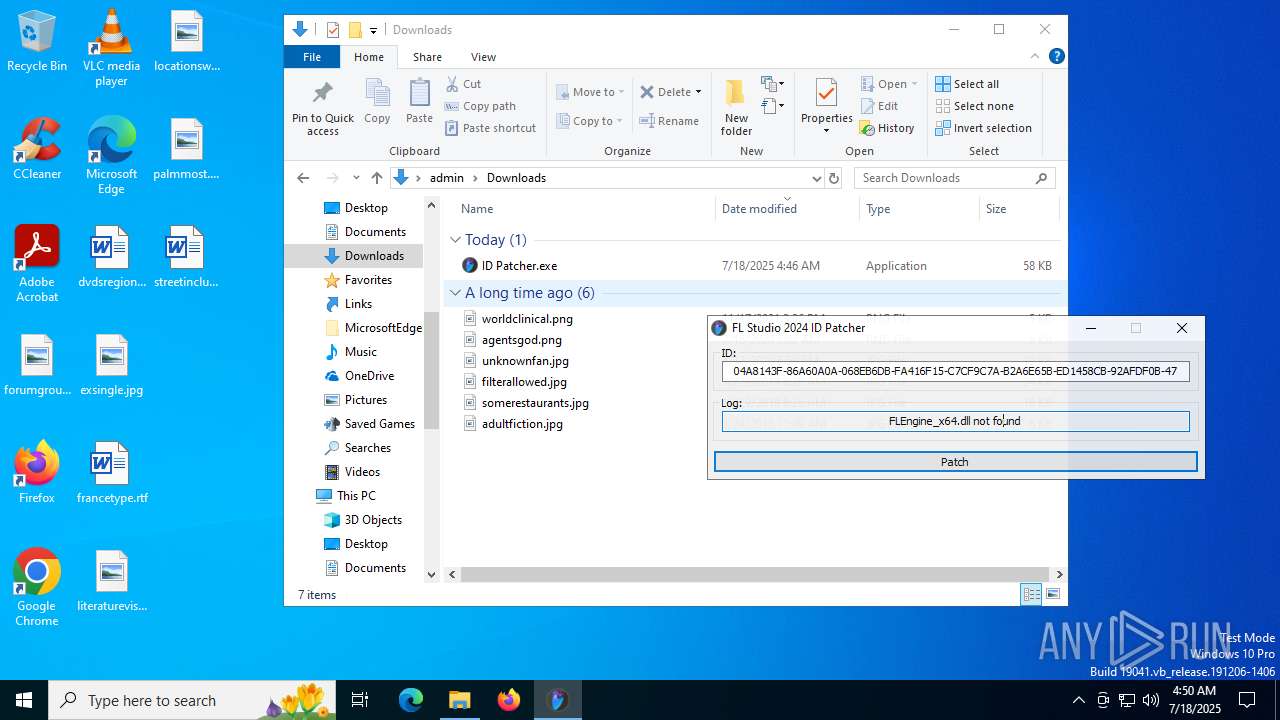The image size is (1280, 720).
Task: Click the Properties icon
Action: [x=826, y=93]
